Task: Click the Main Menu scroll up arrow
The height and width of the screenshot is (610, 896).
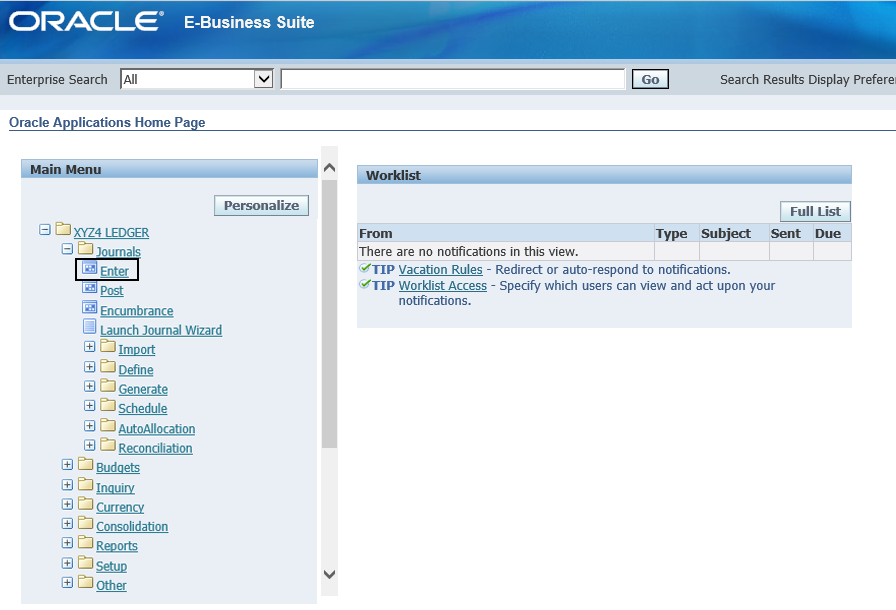Action: coord(329,168)
